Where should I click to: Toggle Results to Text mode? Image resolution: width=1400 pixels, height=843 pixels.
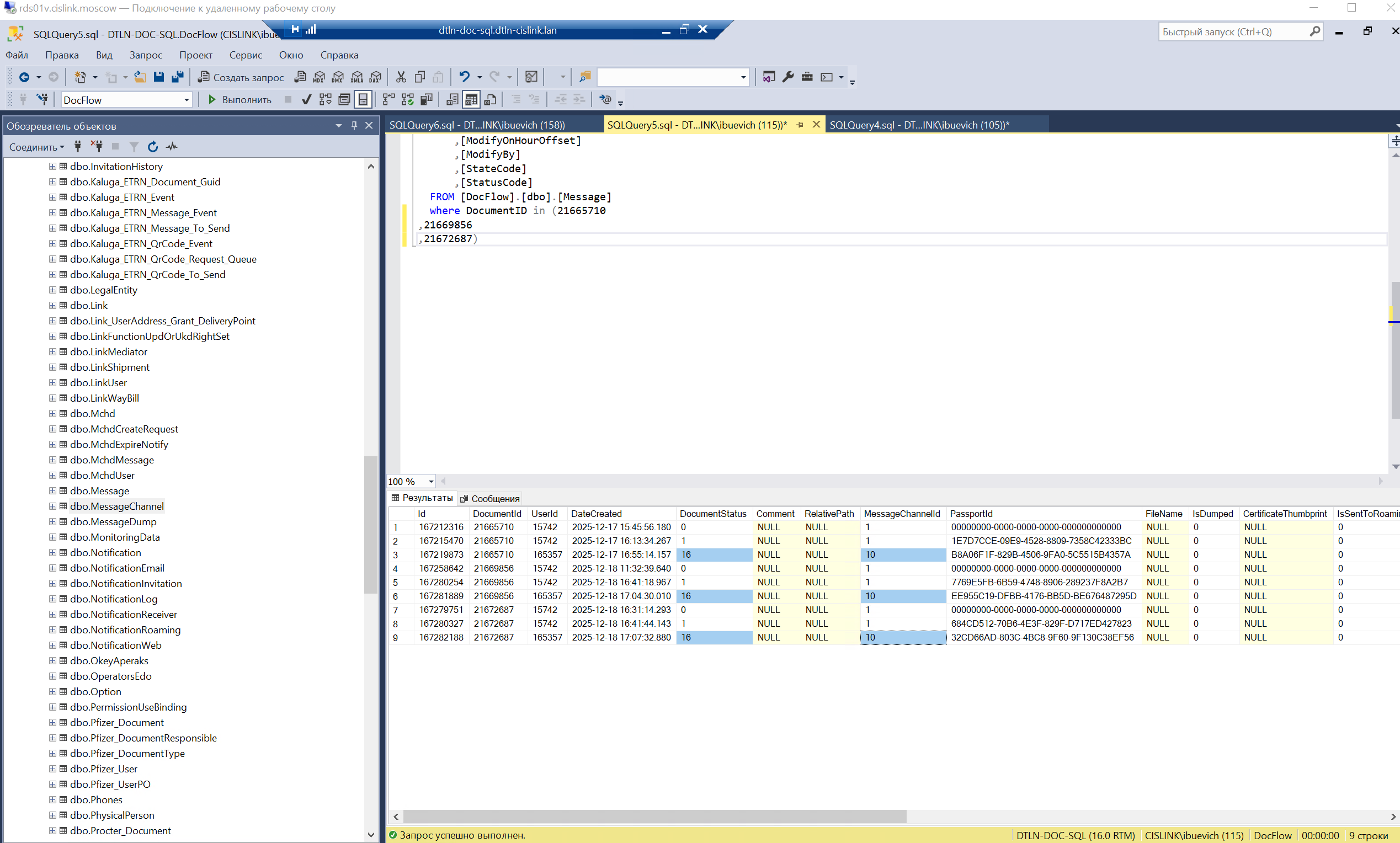click(453, 100)
